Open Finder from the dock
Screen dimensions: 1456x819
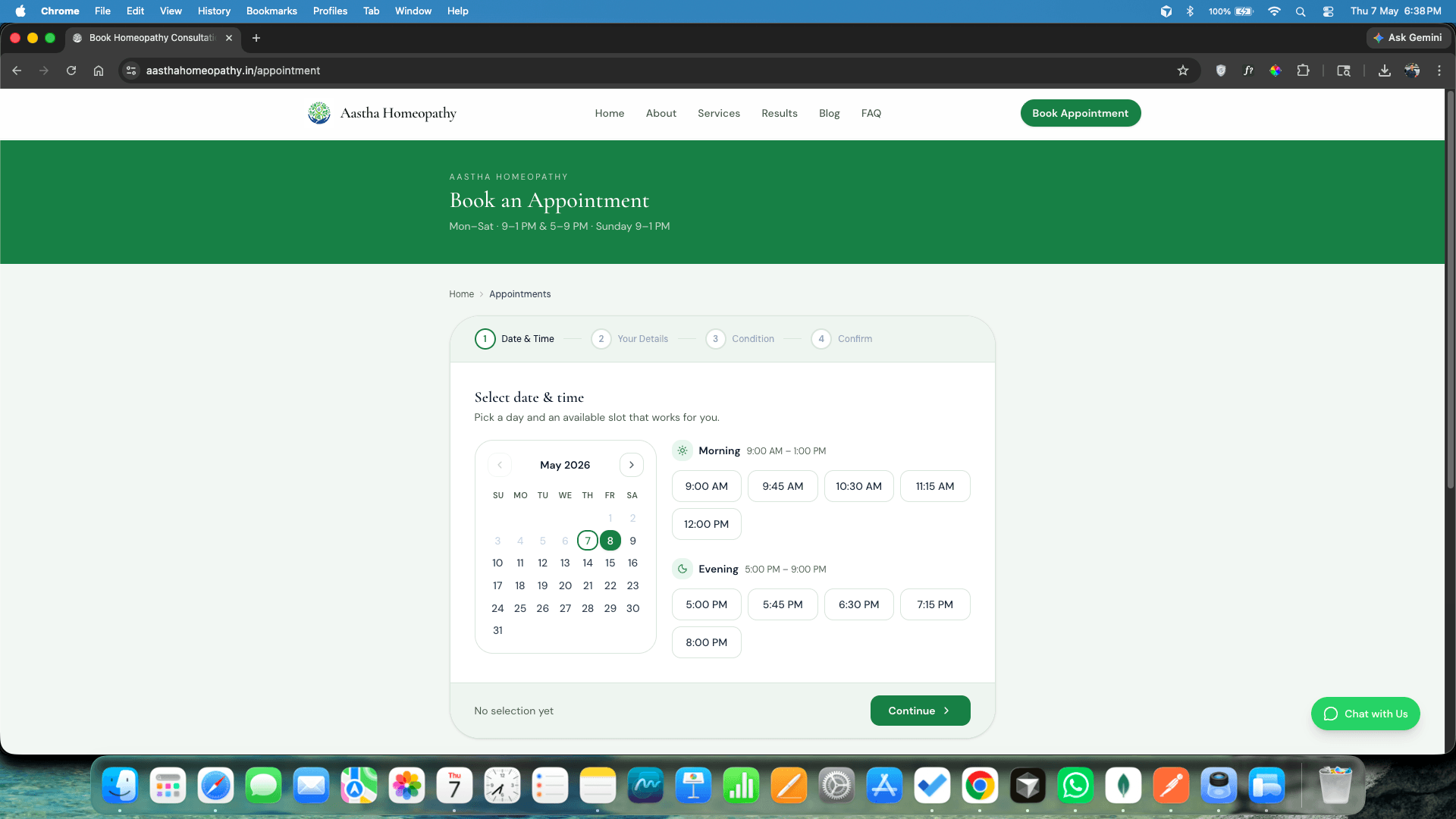coord(120,786)
